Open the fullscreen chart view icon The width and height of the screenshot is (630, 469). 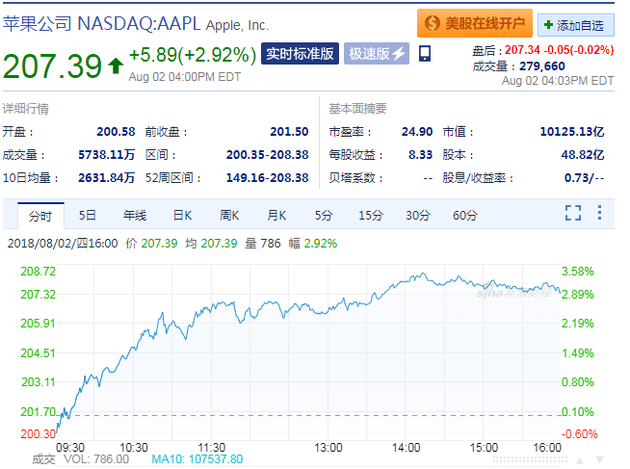[x=573, y=213]
